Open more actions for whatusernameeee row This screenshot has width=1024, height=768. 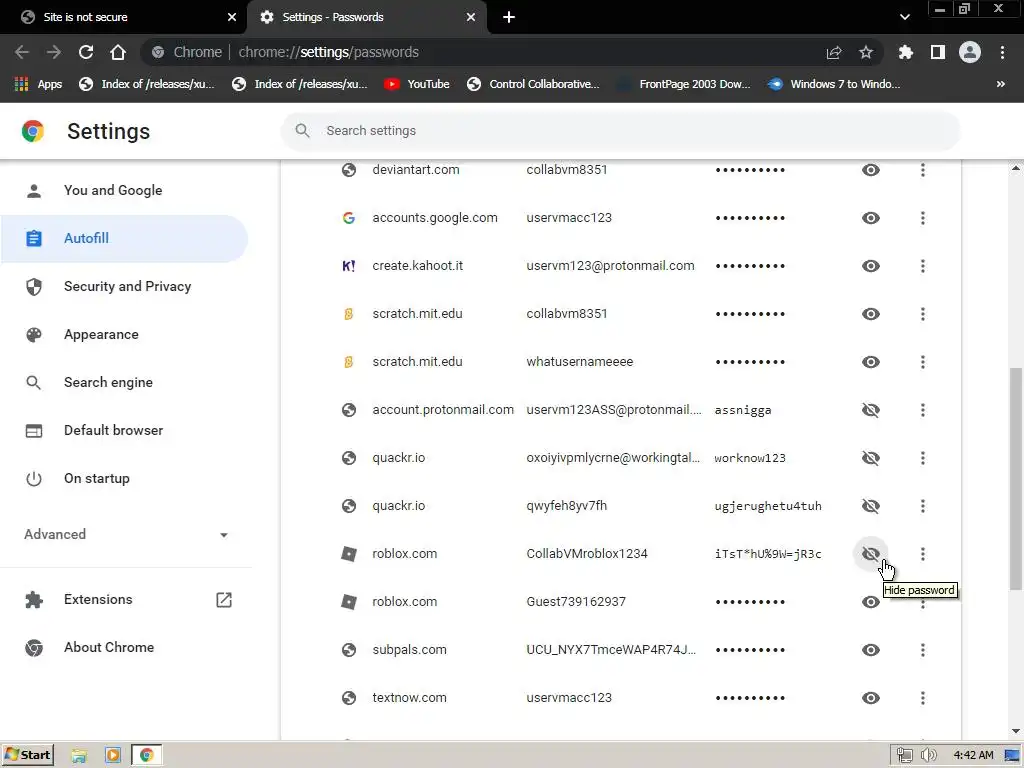point(923,362)
